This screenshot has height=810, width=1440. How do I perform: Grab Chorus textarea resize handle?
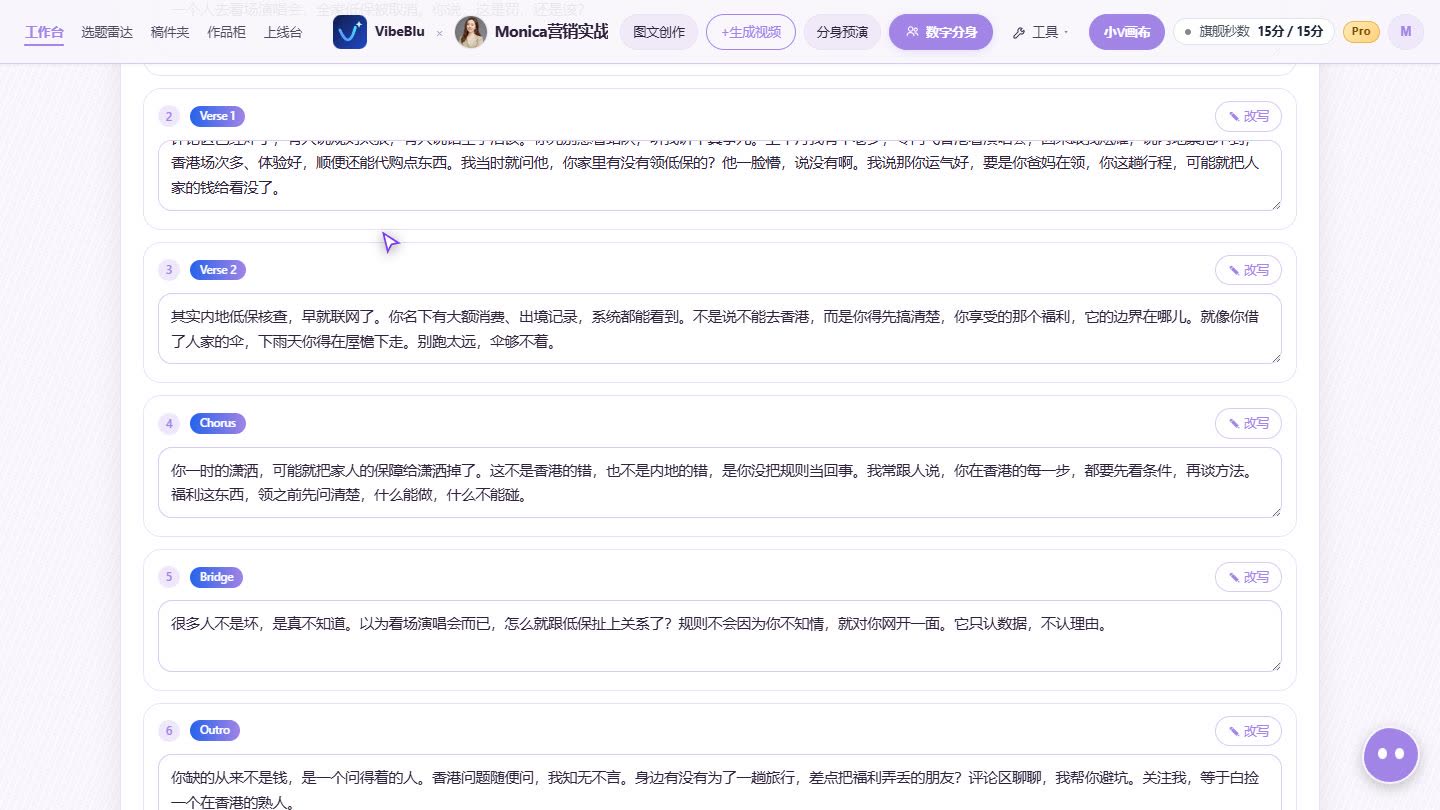click(1275, 511)
